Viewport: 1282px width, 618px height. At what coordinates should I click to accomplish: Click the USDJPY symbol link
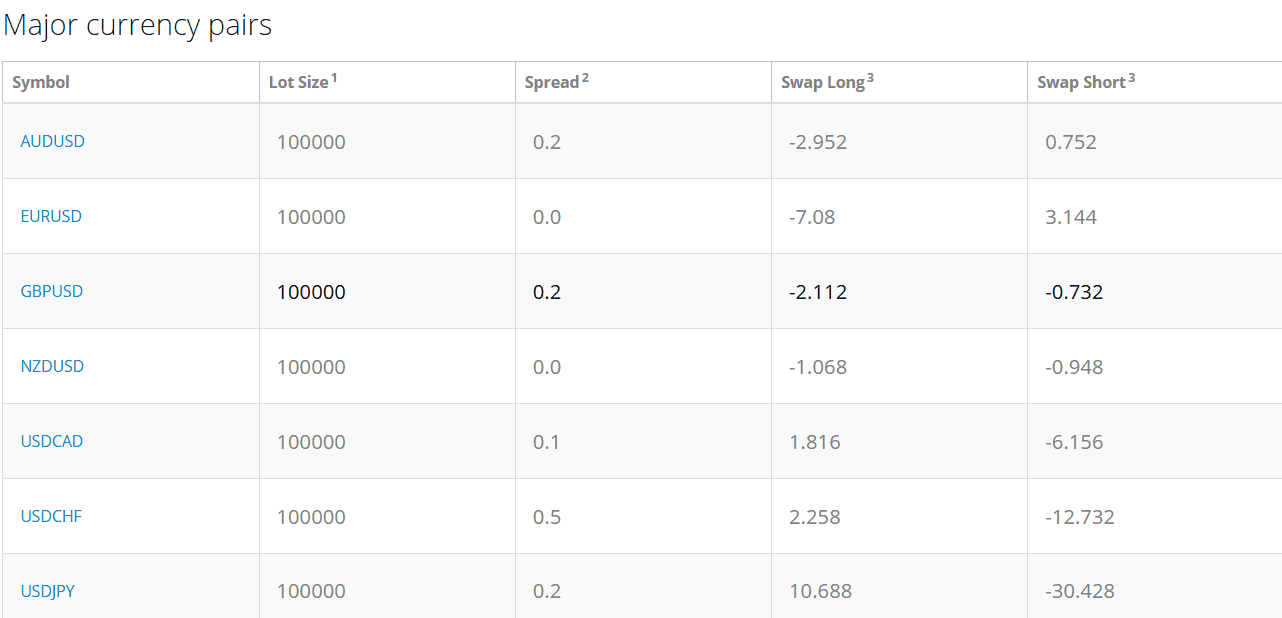[x=47, y=591]
